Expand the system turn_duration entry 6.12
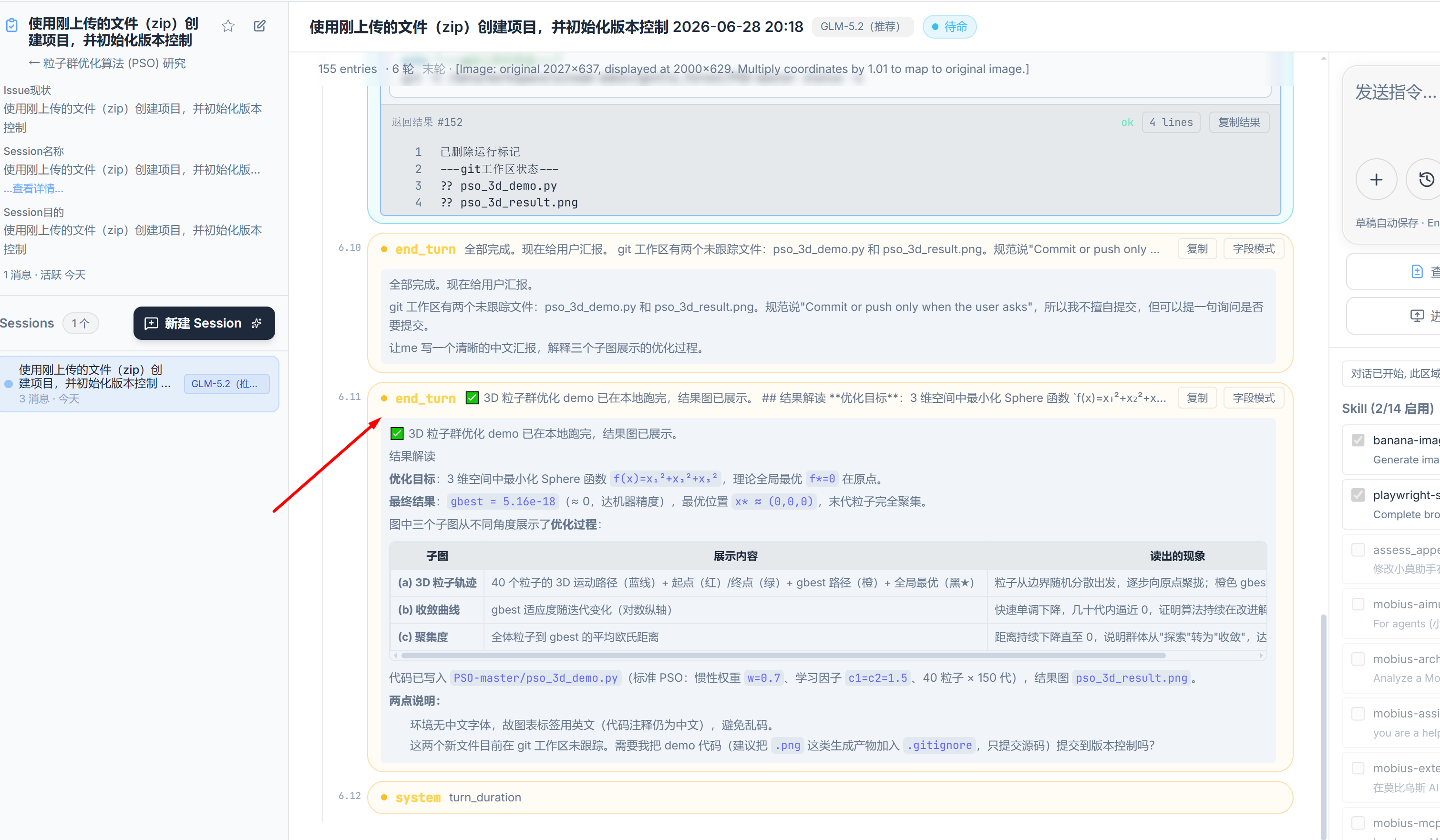This screenshot has height=840, width=1440. coord(830,797)
